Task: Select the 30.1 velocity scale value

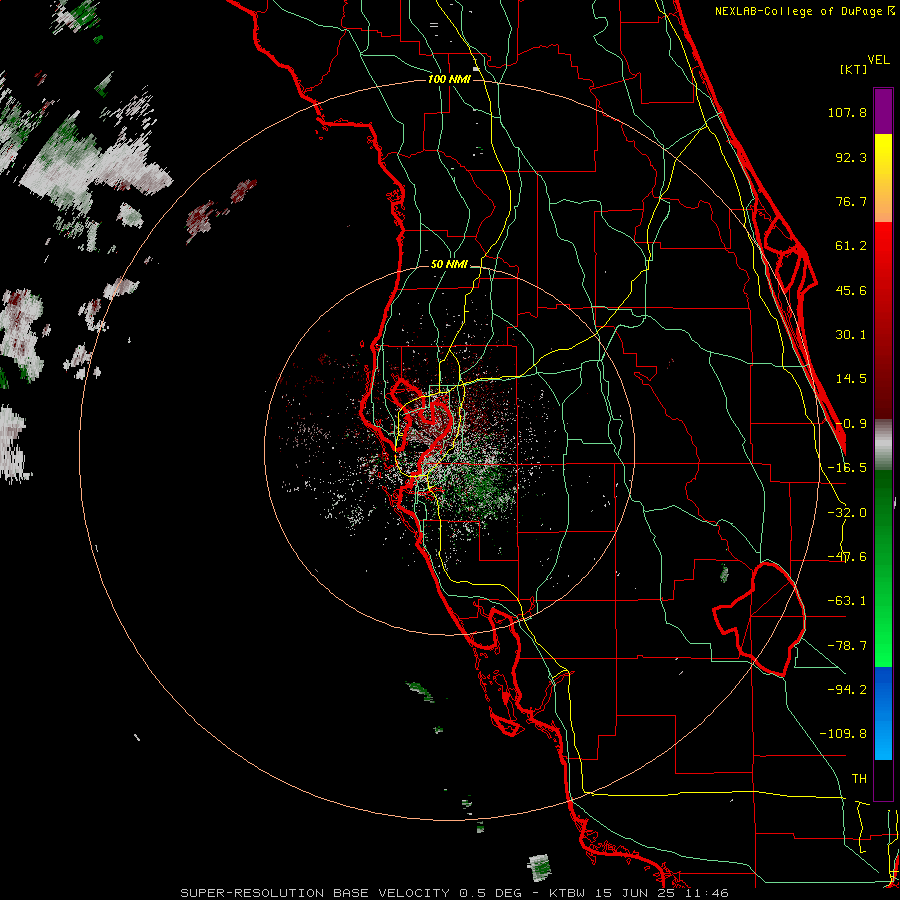Action: pos(851,335)
